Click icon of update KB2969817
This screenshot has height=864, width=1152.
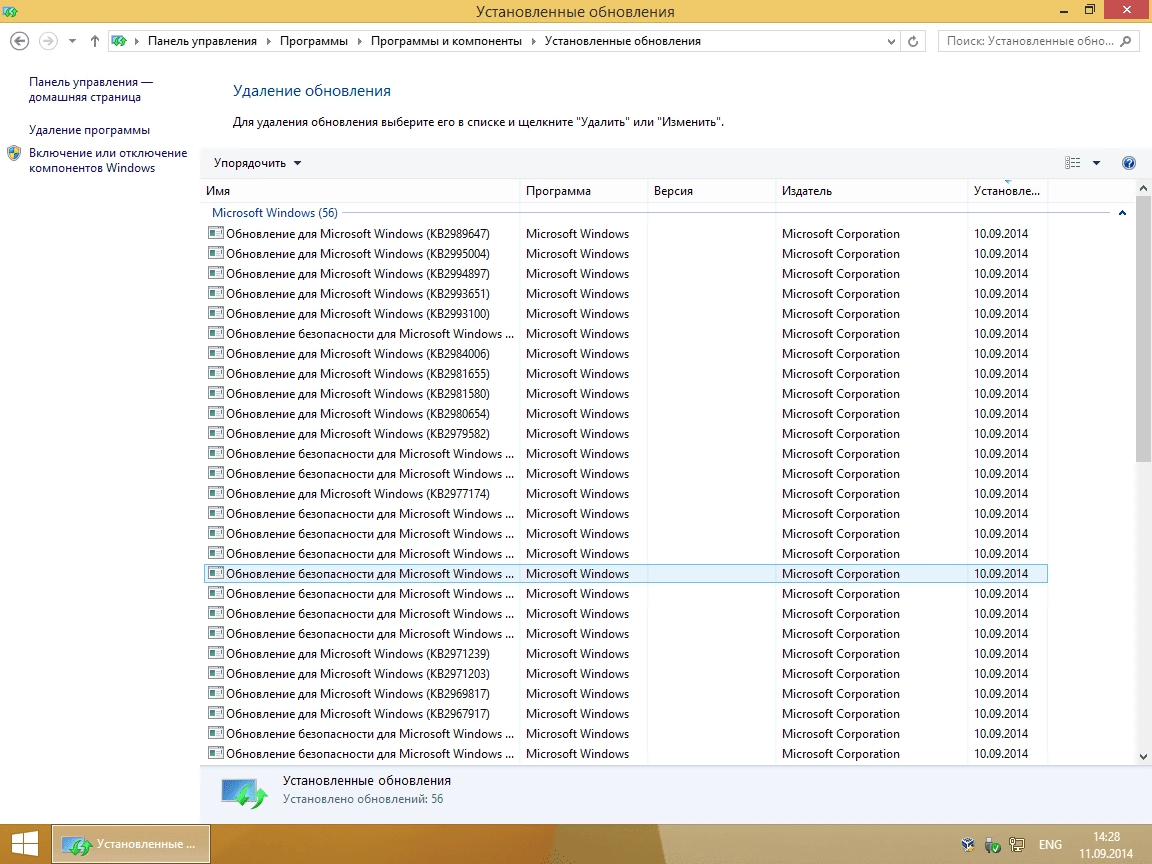[215, 694]
